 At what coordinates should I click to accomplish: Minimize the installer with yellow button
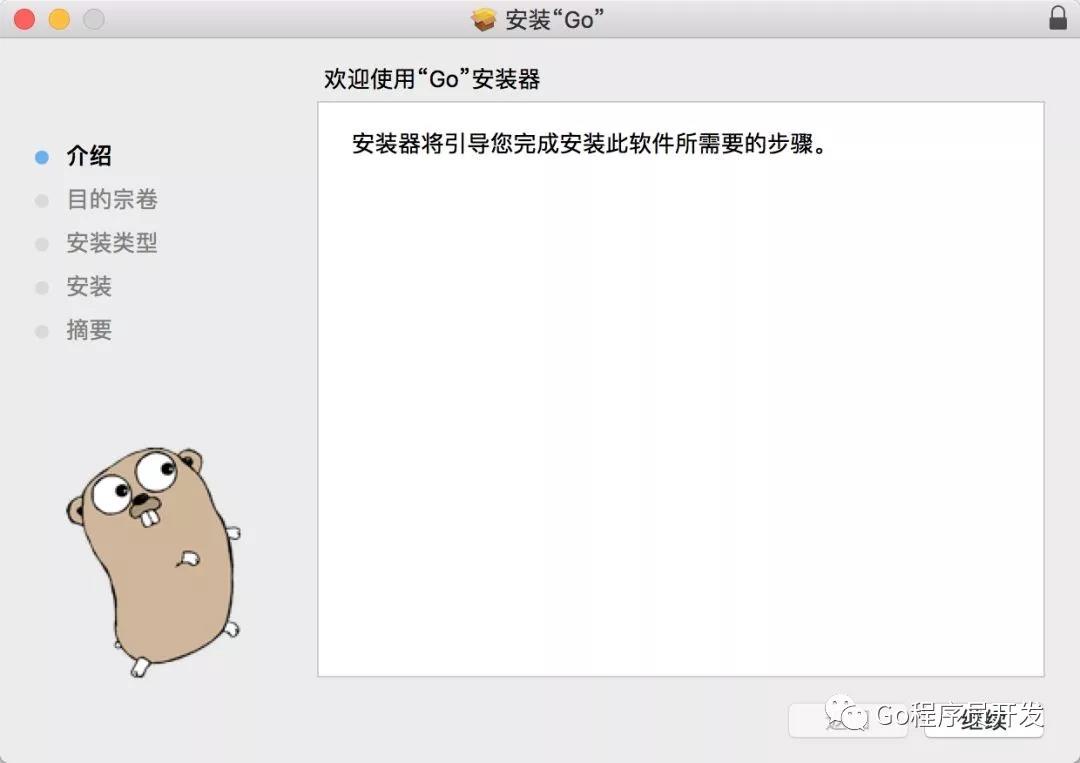click(x=59, y=19)
